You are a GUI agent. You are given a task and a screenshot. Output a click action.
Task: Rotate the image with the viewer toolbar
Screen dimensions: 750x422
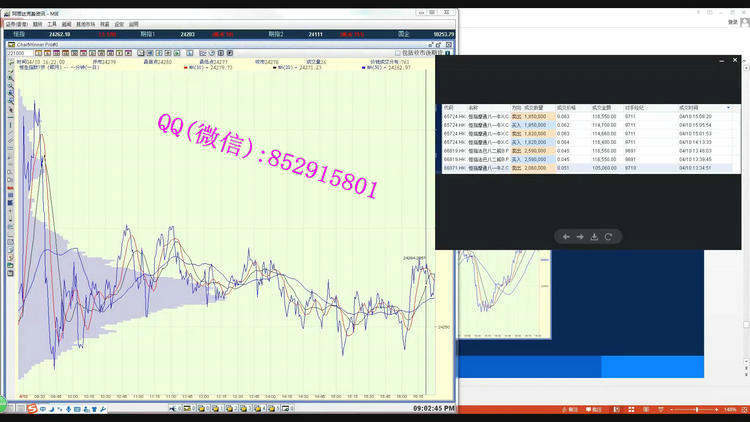608,237
